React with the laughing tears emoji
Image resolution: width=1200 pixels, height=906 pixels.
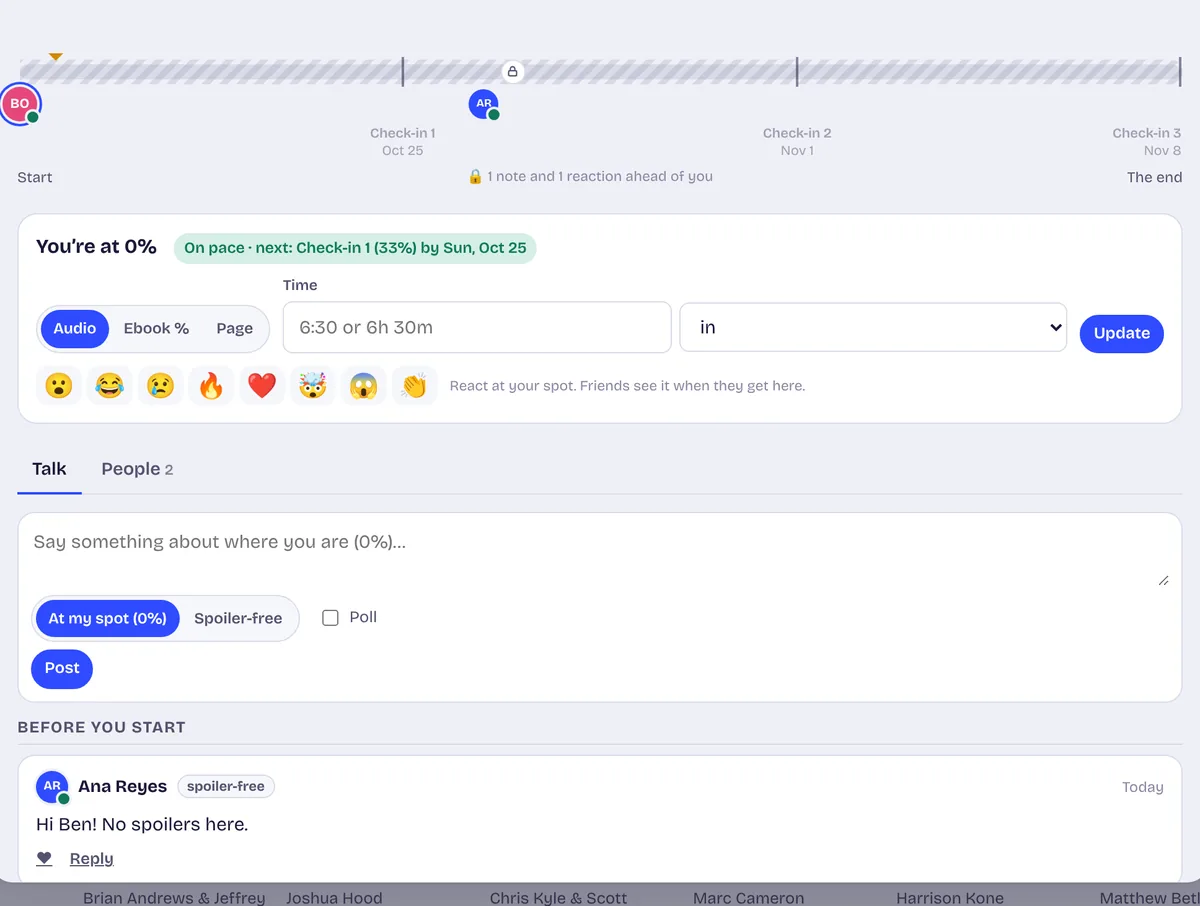click(110, 385)
